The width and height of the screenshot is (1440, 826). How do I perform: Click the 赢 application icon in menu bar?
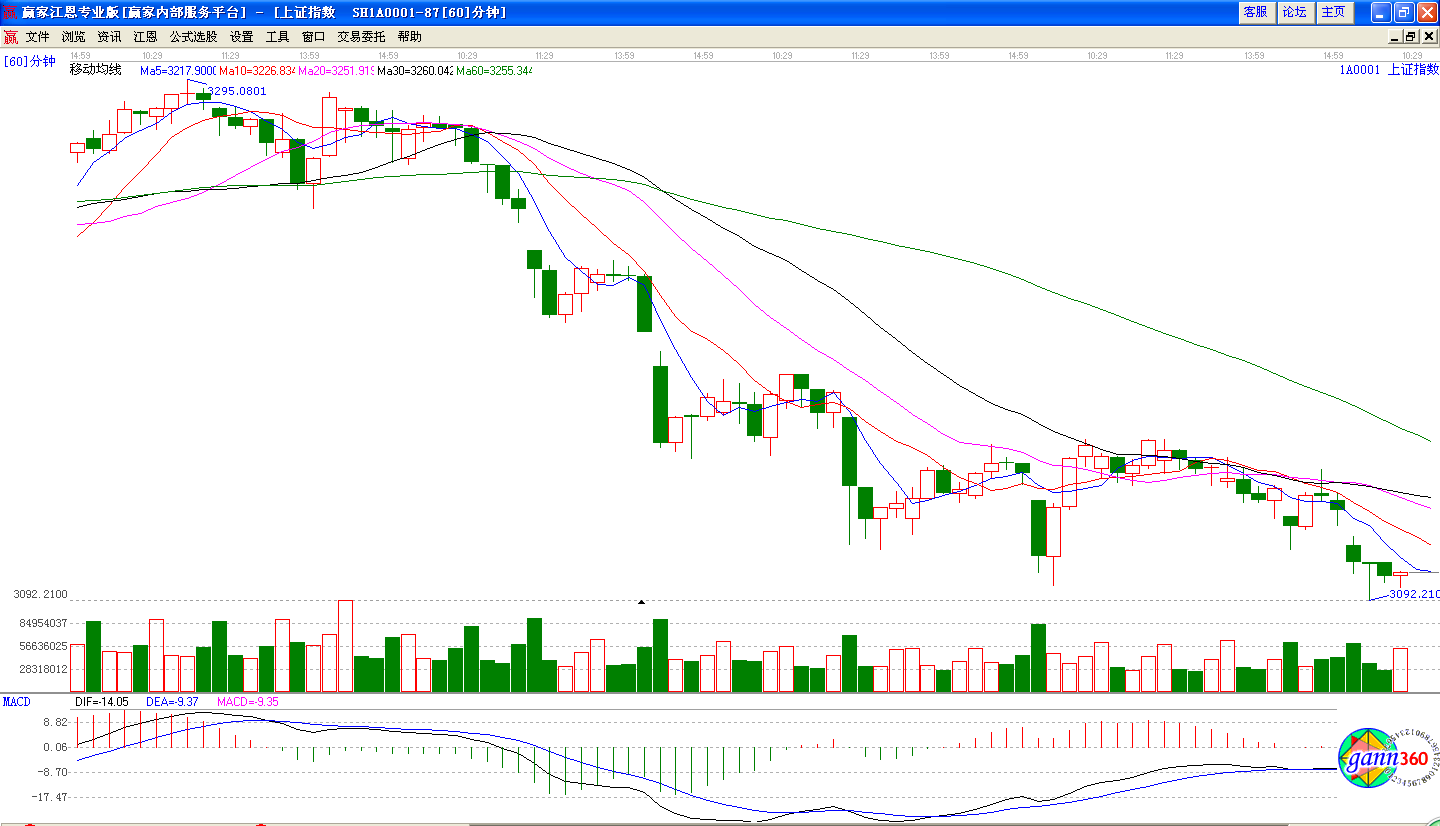point(10,37)
